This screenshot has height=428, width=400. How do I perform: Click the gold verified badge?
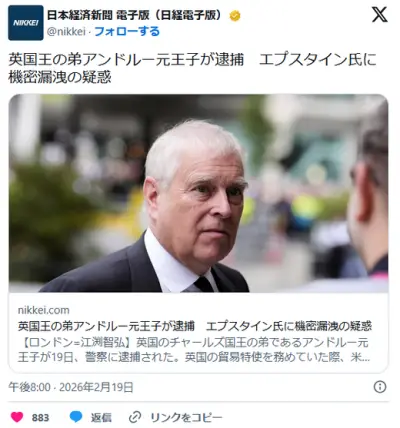click(235, 16)
